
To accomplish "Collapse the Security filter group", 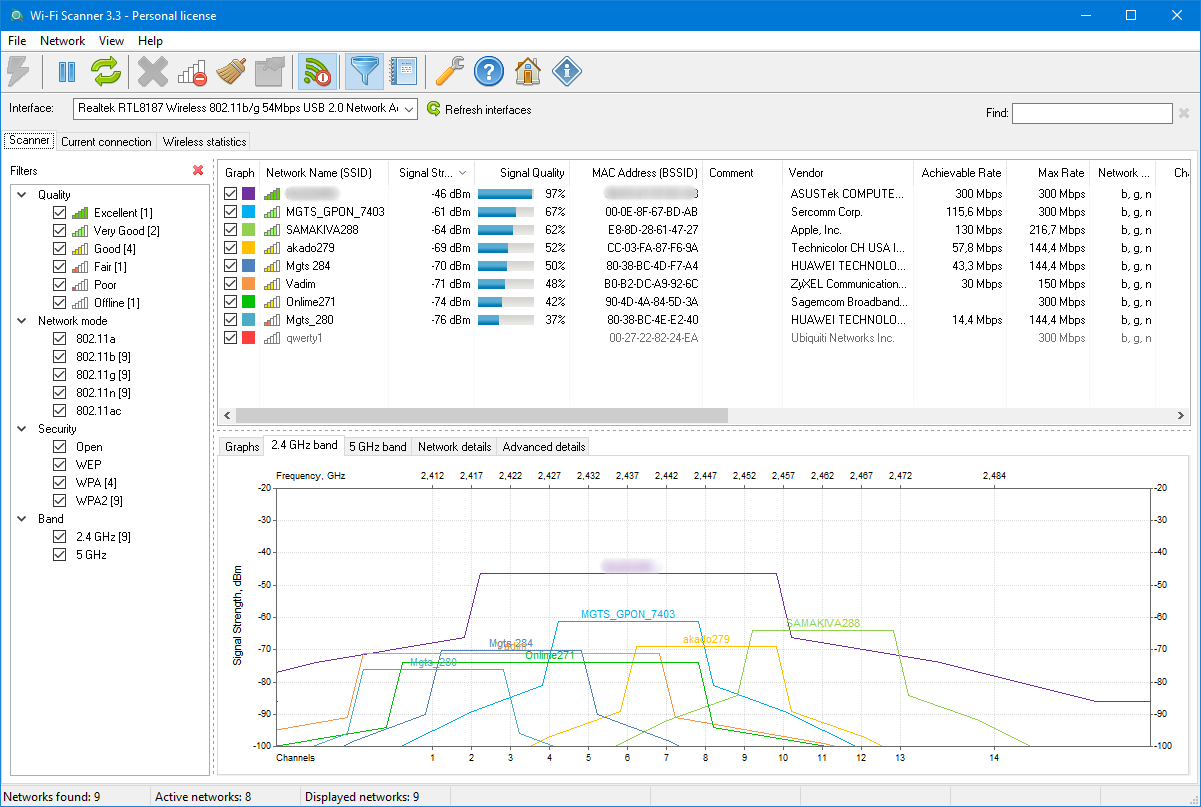I will [x=23, y=429].
